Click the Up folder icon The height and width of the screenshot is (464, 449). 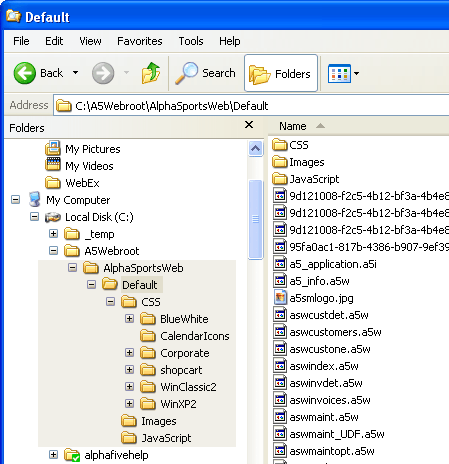pyautogui.click(x=151, y=73)
